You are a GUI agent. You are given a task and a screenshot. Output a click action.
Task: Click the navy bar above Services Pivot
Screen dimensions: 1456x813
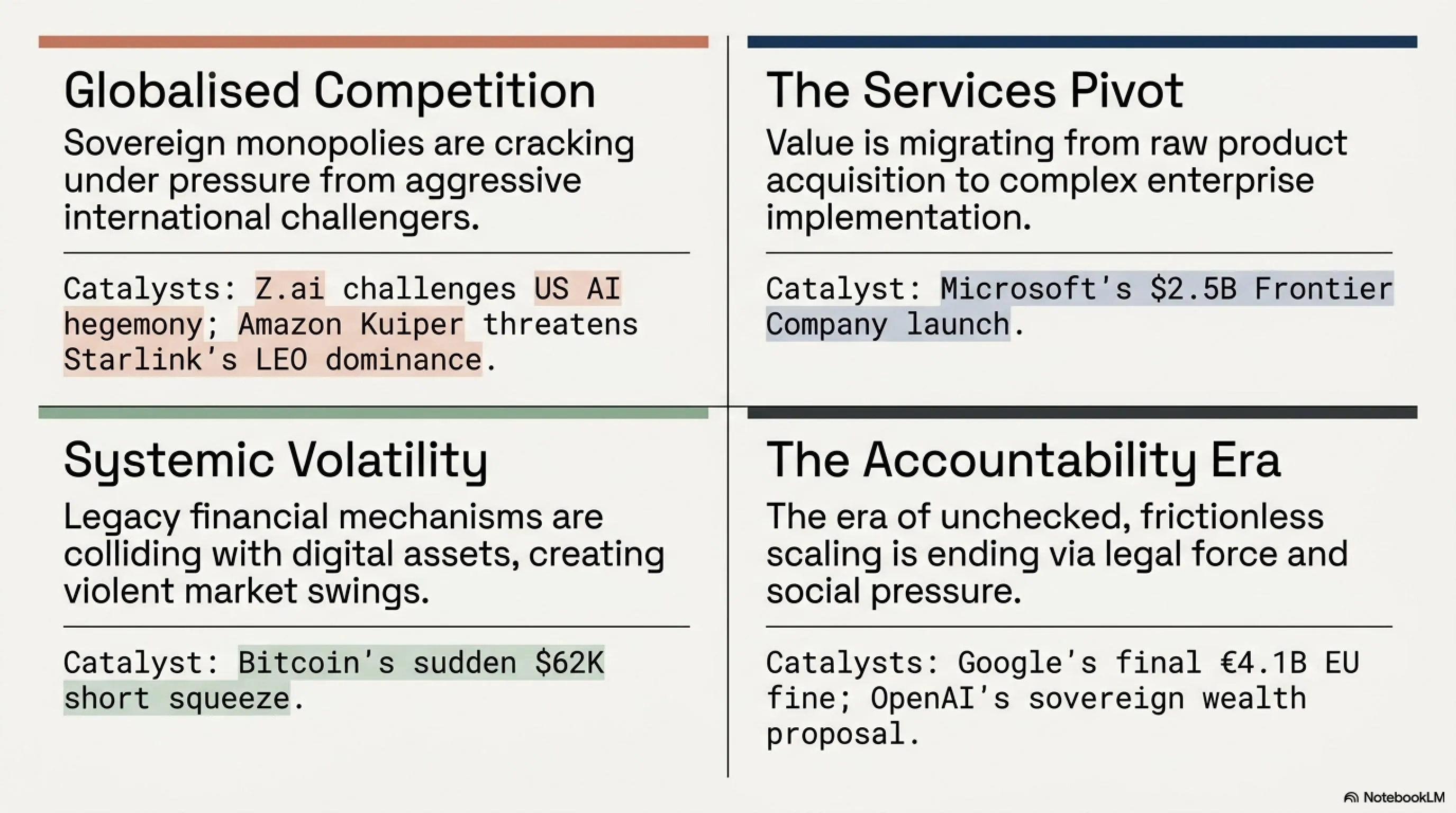click(1082, 42)
